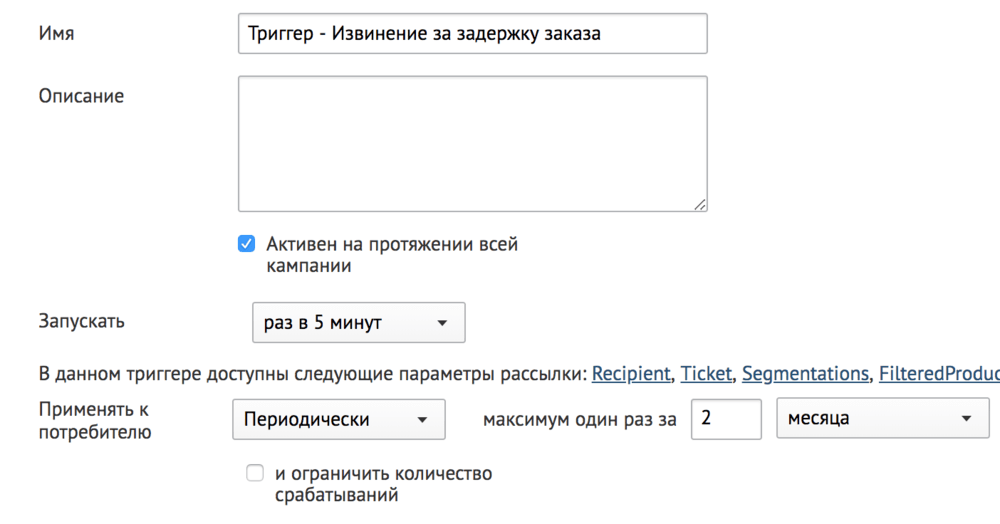Follow the Segmentations parameter link
Image resolution: width=1000 pixels, height=524 pixels.
coord(805,374)
